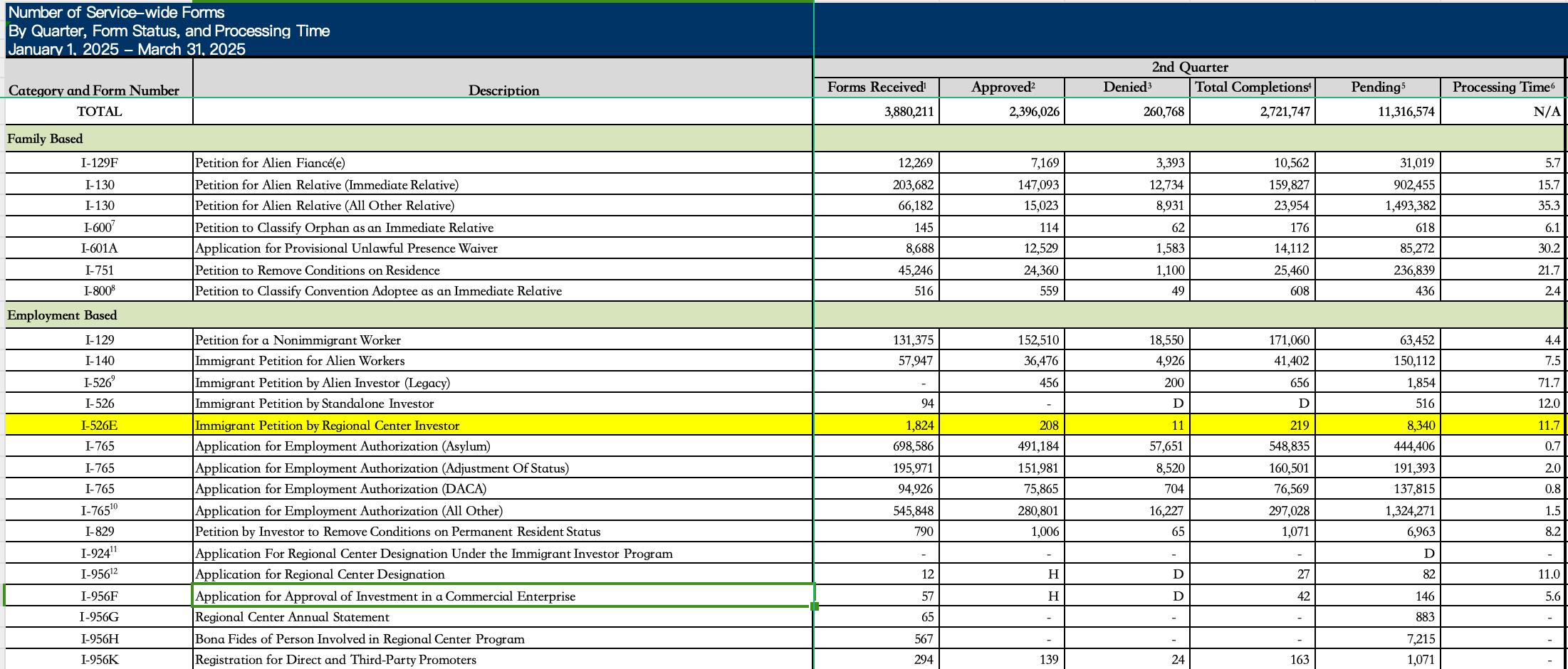1568x669 pixels.
Task: Select the "Petition for Alien Fiancé(e)" cell
Action: tap(271, 163)
